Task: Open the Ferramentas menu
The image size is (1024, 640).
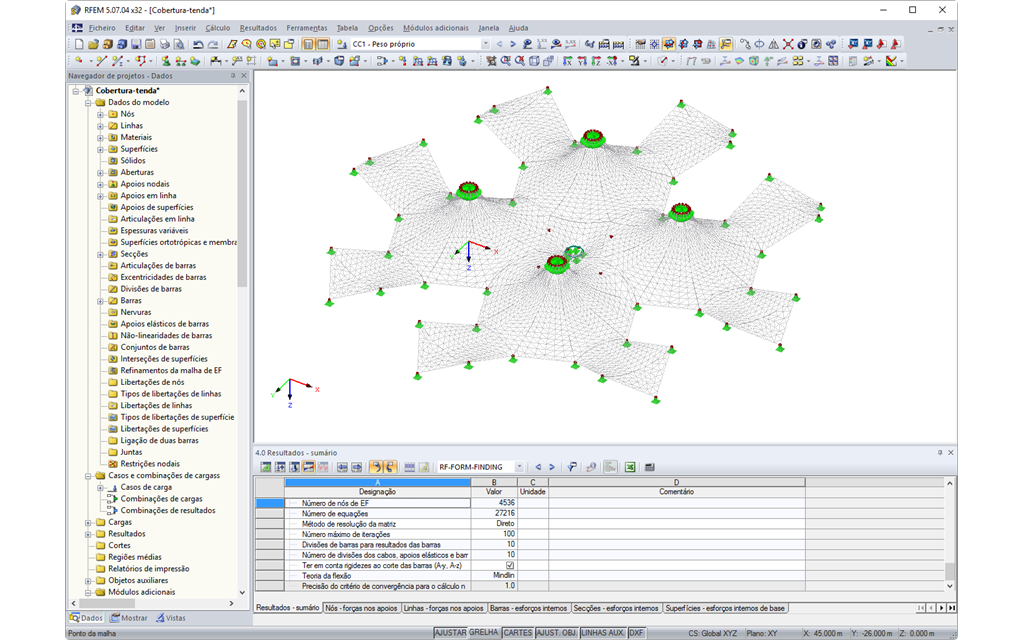Action: pyautogui.click(x=306, y=28)
